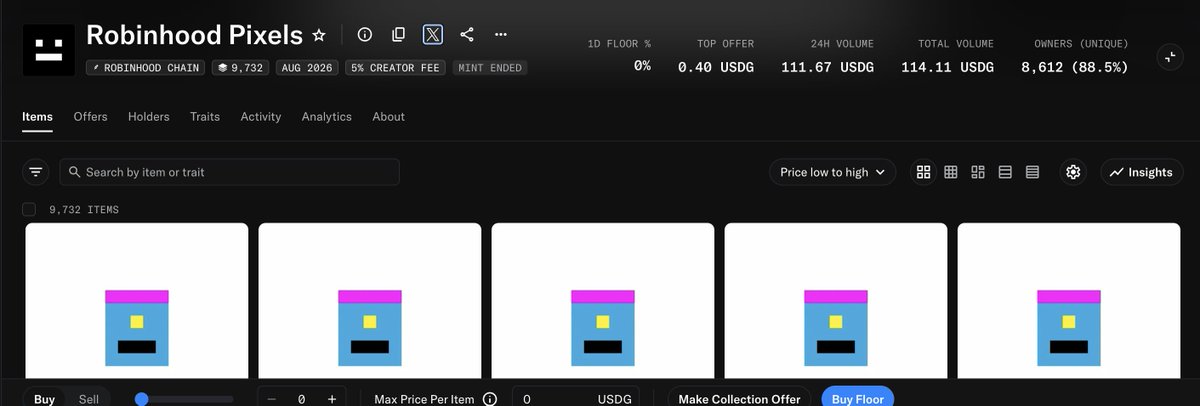Open the Price low to high sort dropdown
Image resolution: width=1200 pixels, height=406 pixels.
[832, 172]
